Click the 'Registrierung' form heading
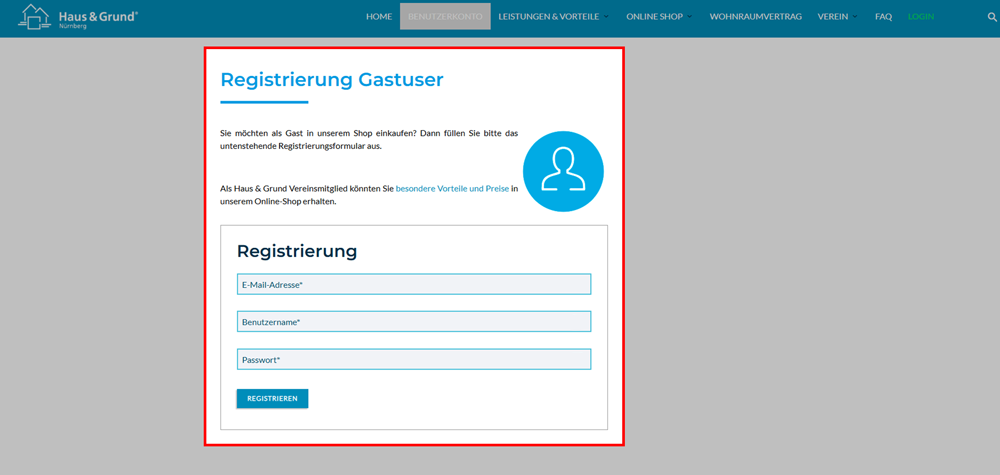 [297, 251]
